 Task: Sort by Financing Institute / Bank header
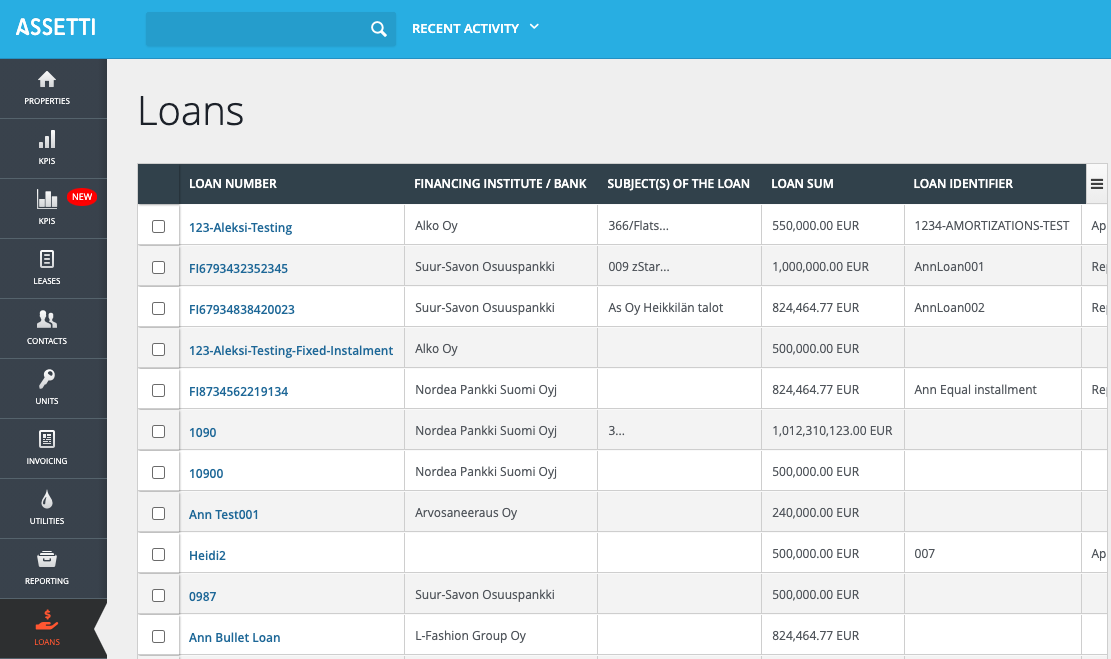(500, 184)
